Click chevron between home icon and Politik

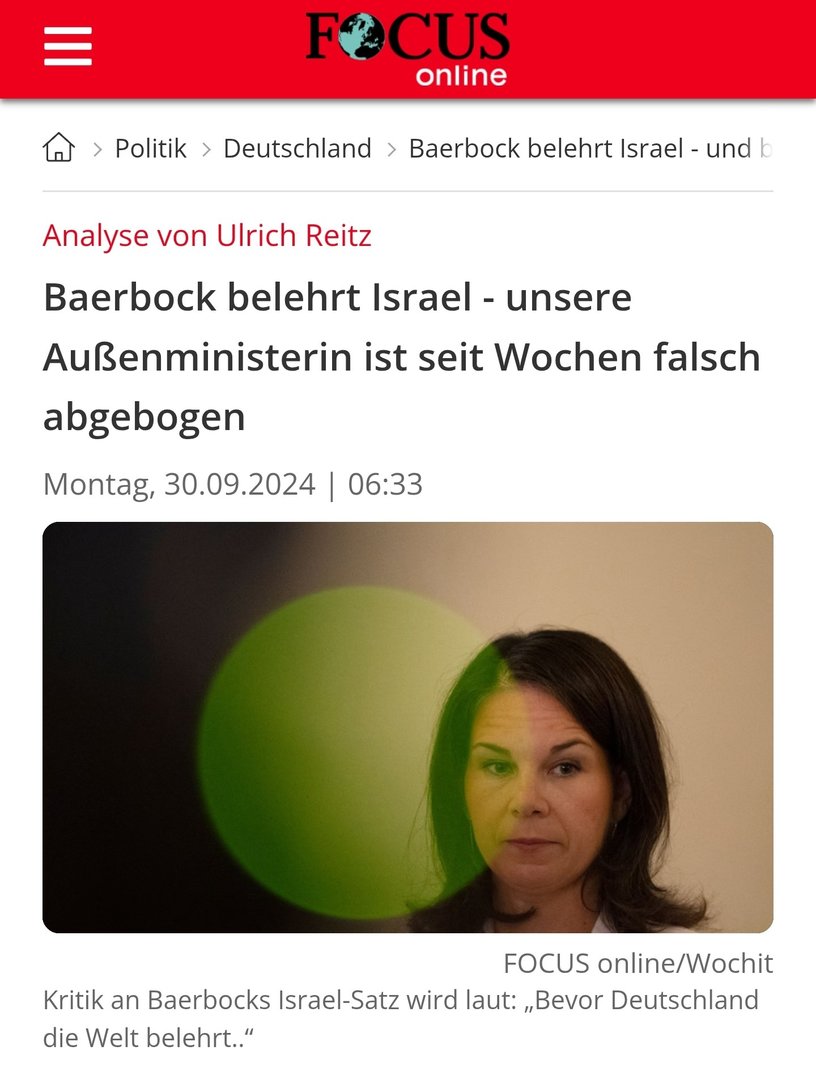pos(97,149)
